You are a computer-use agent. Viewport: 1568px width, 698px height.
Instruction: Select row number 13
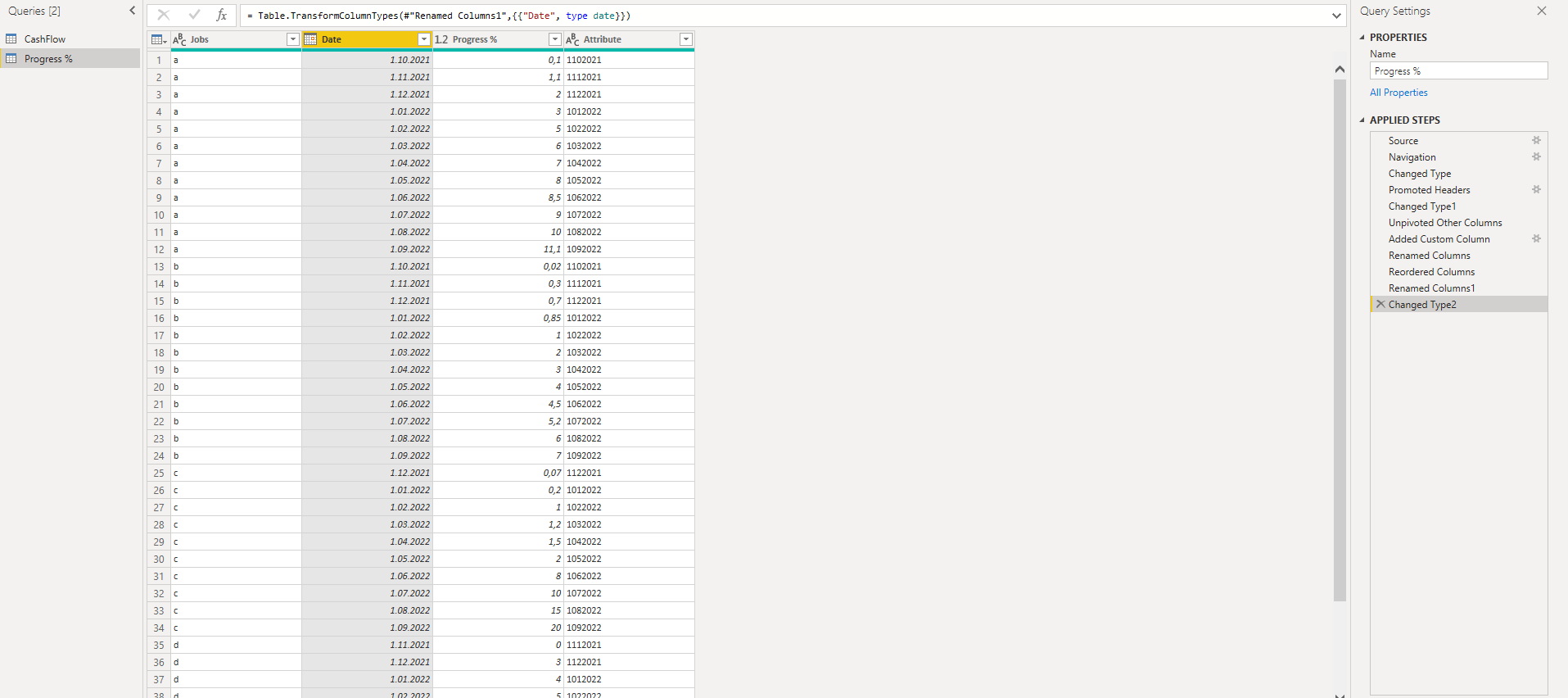(x=159, y=266)
